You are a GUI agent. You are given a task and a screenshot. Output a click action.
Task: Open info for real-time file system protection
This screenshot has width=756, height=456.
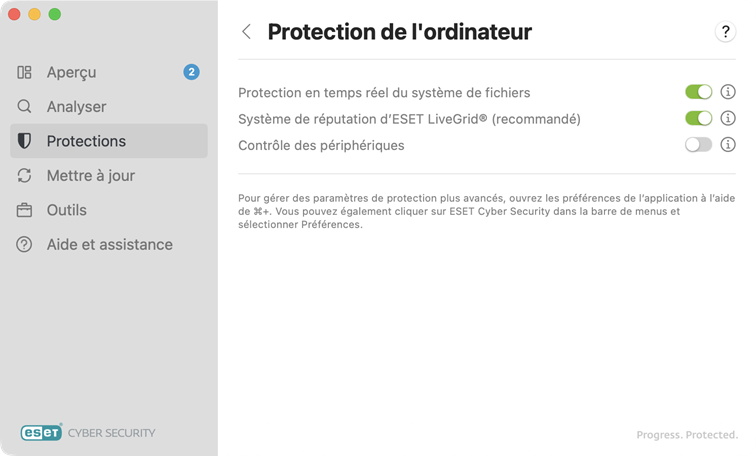coord(728,92)
